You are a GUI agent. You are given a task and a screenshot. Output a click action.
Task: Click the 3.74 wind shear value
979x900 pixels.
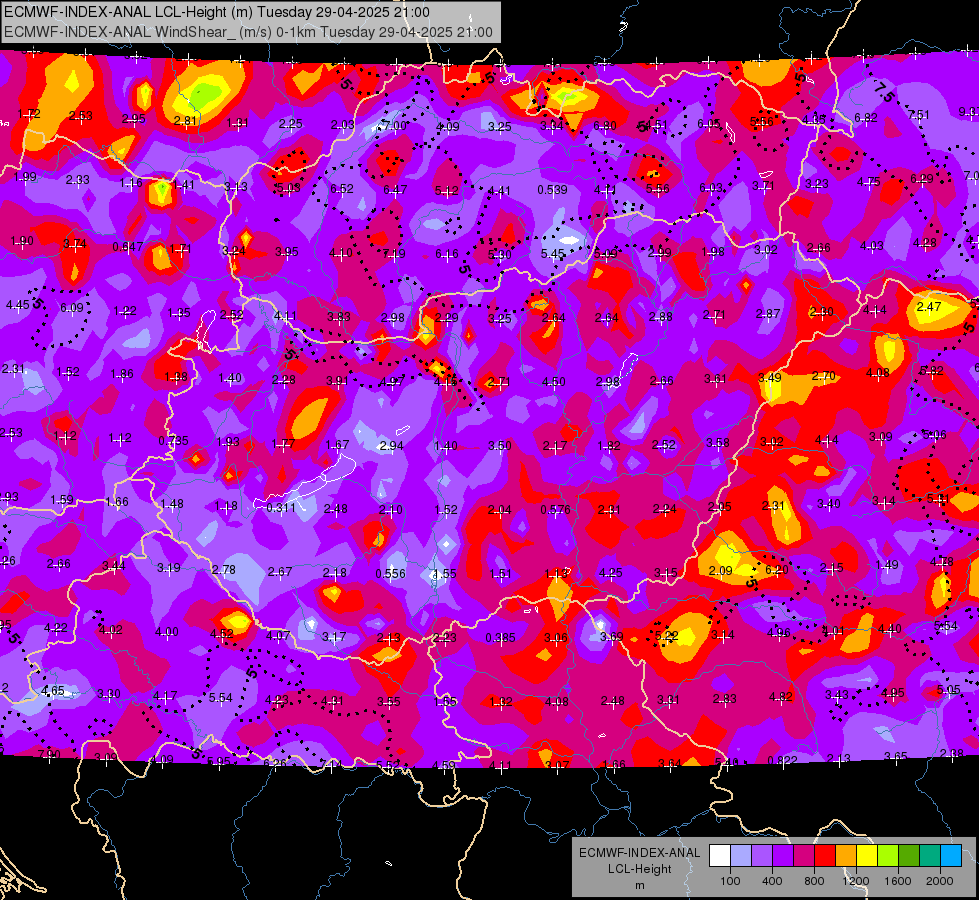[74, 244]
